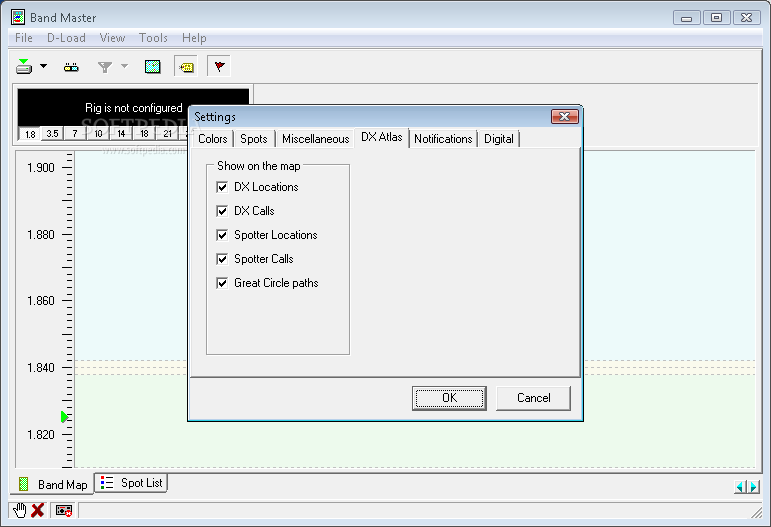Uncheck the DX Locations checkbox

point(222,187)
